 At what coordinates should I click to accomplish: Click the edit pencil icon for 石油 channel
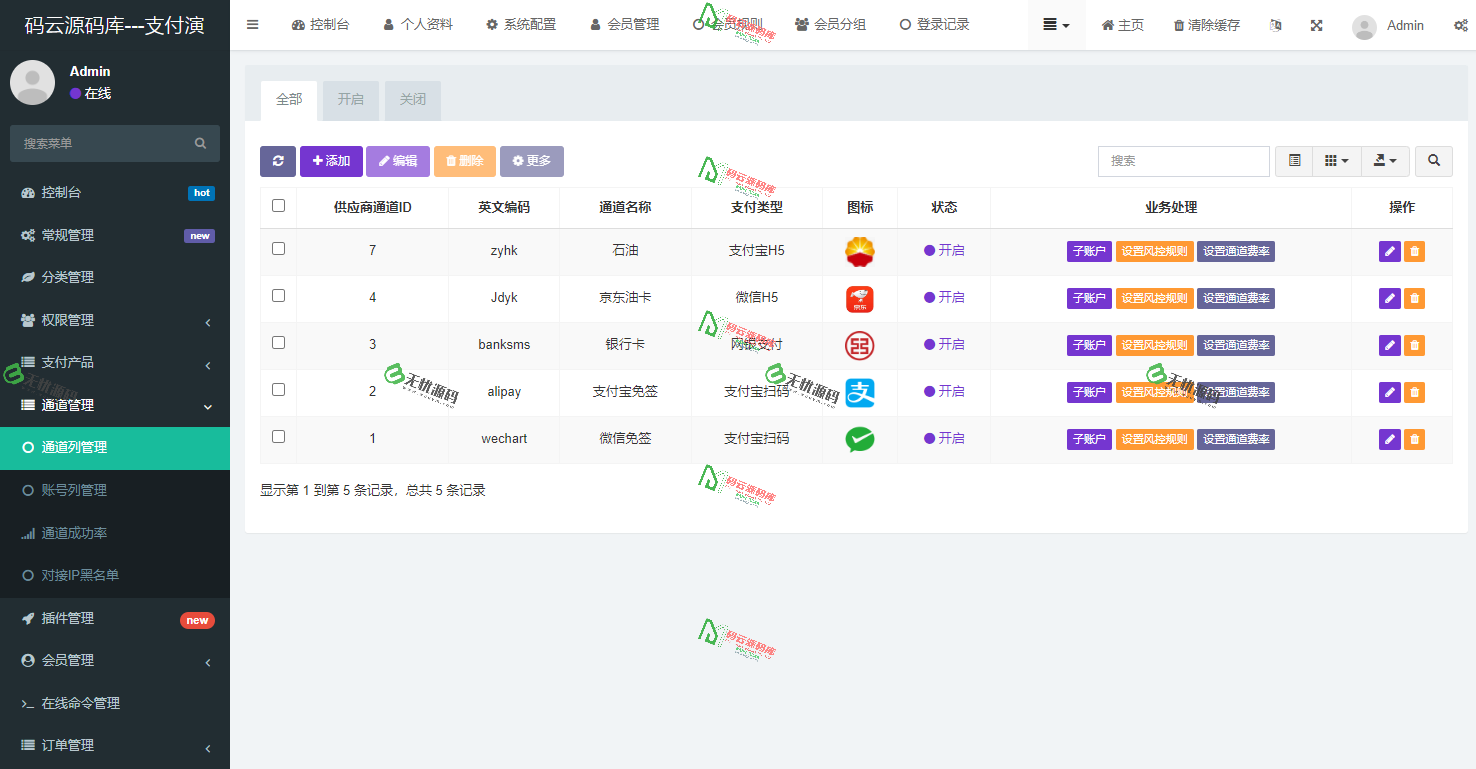[x=1389, y=251]
